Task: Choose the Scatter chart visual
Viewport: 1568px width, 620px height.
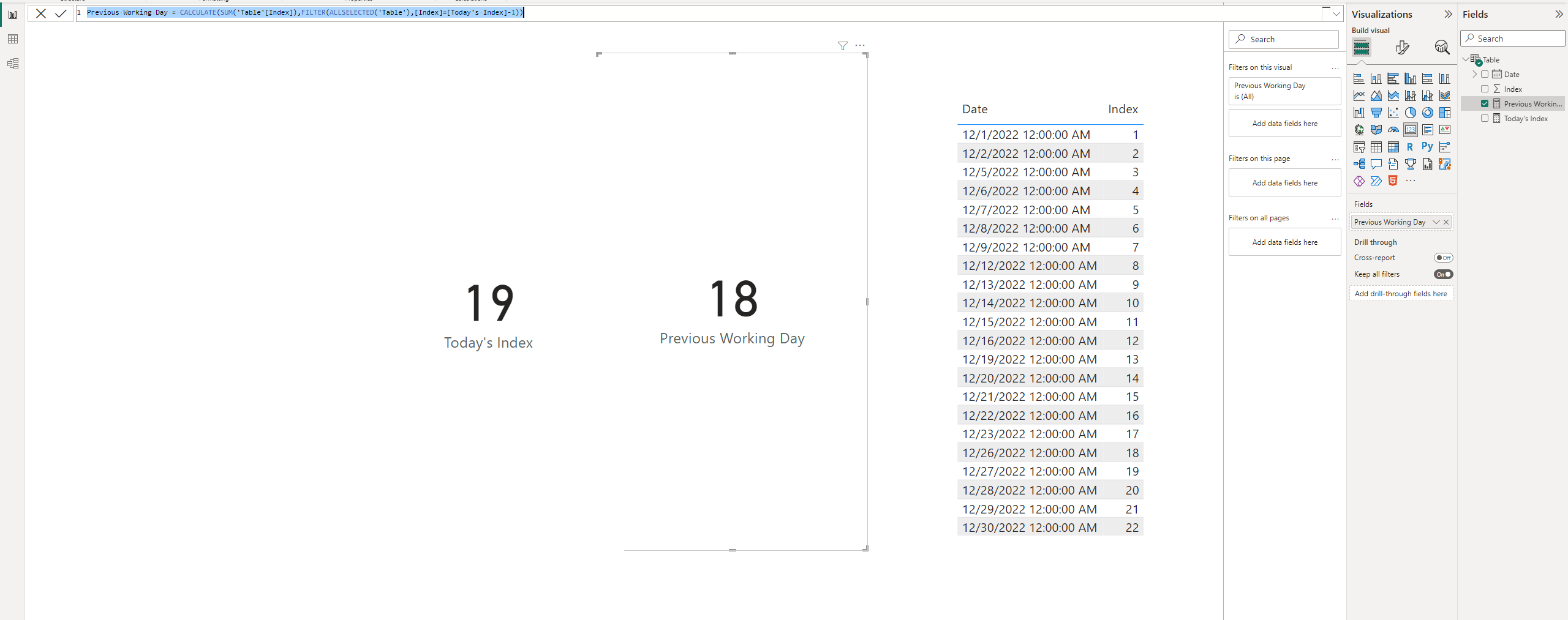Action: [x=1393, y=113]
